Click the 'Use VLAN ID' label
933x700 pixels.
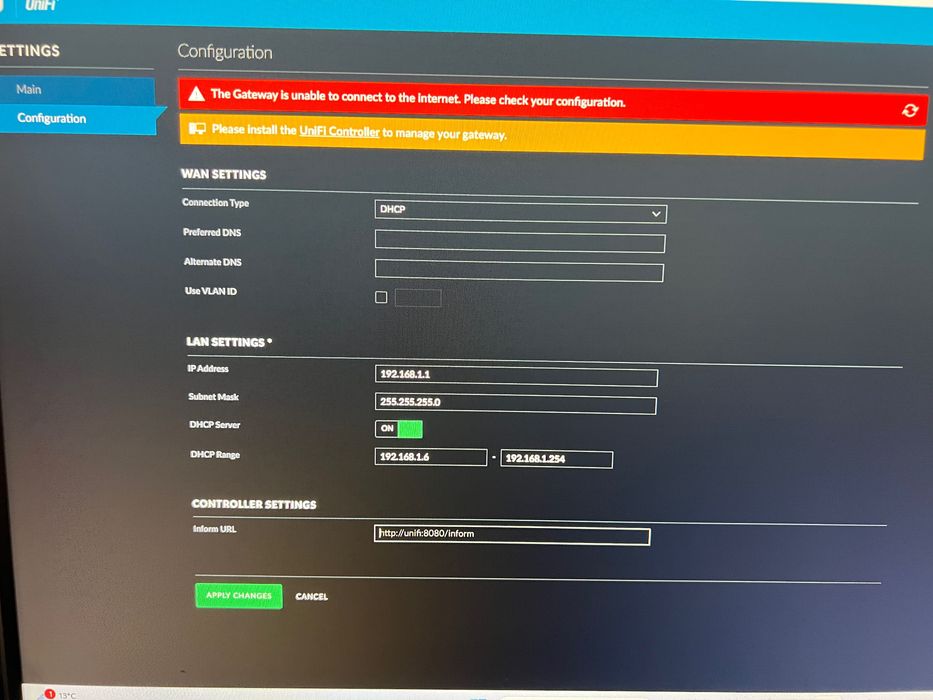(x=211, y=291)
